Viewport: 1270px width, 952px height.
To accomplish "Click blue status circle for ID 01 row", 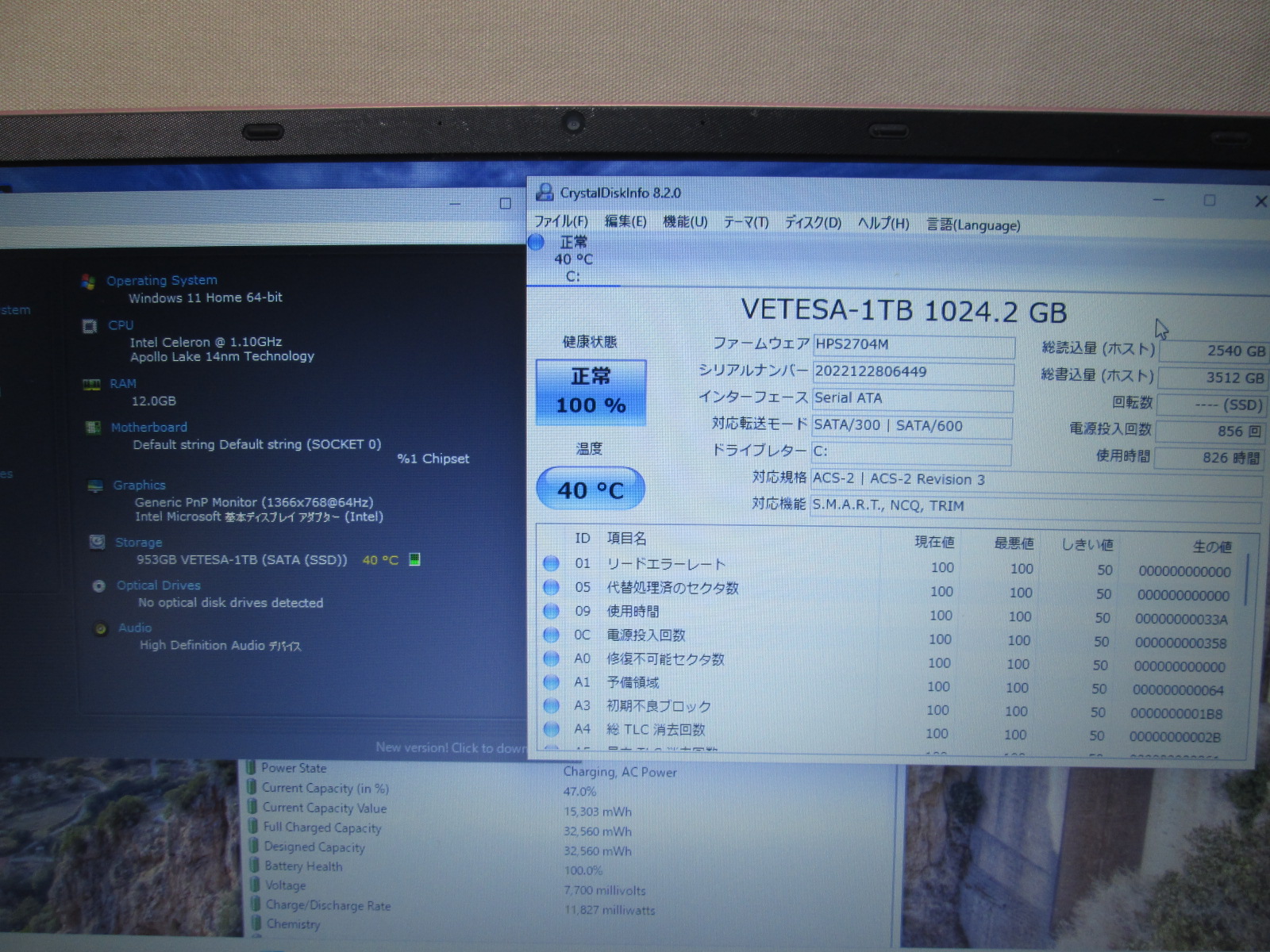I will pos(551,563).
